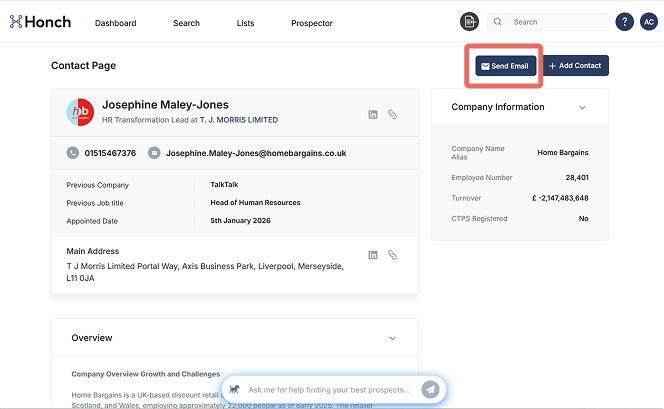Open the Lists menu item
The height and width of the screenshot is (409, 664).
click(x=245, y=23)
